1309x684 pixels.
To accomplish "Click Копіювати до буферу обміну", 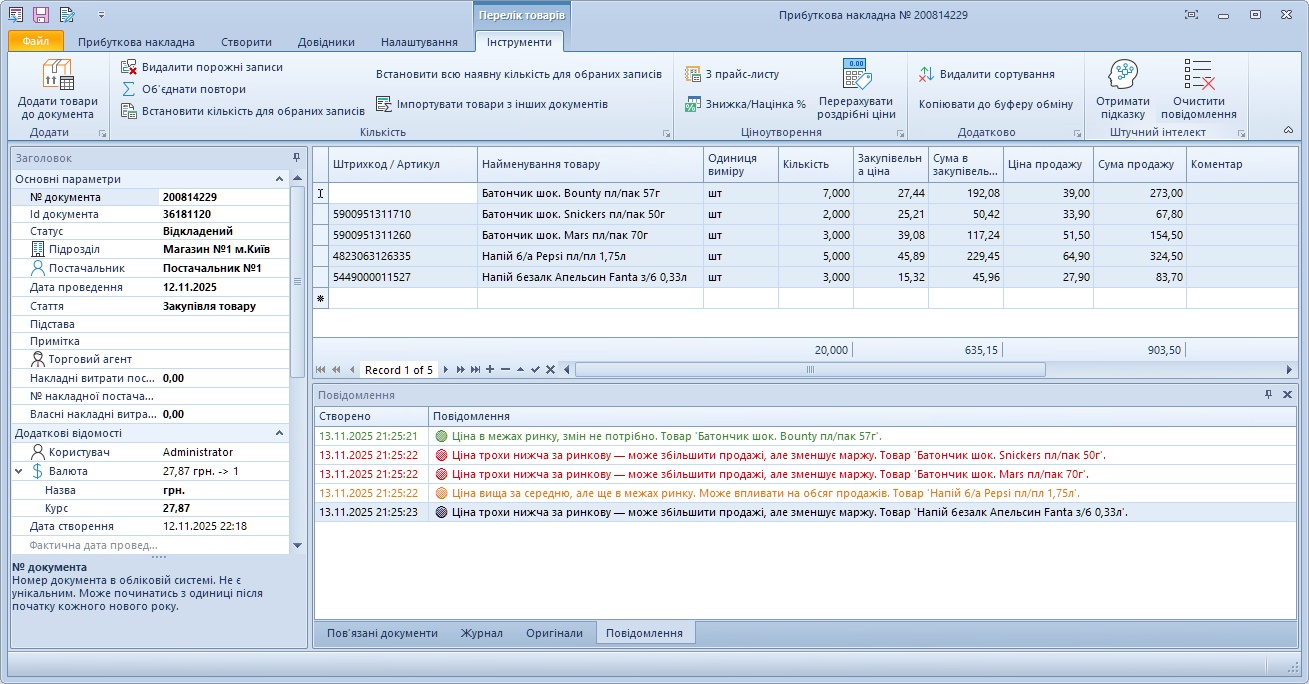I will click(x=995, y=104).
